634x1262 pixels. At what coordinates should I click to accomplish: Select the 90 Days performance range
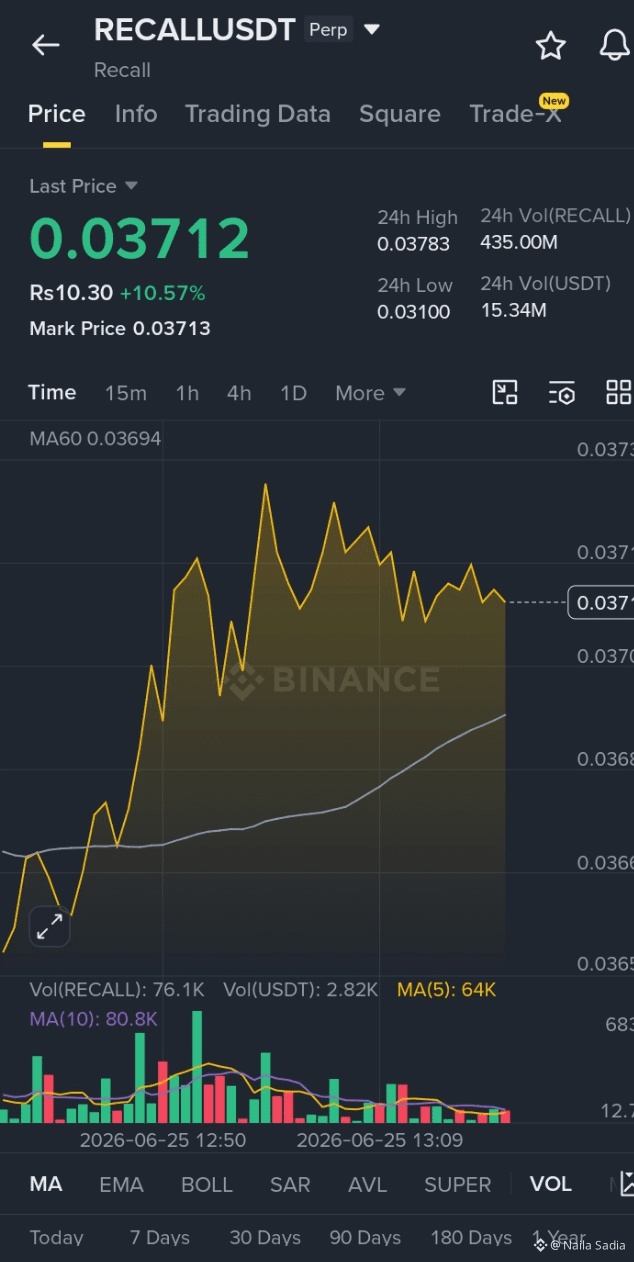tap(365, 1238)
